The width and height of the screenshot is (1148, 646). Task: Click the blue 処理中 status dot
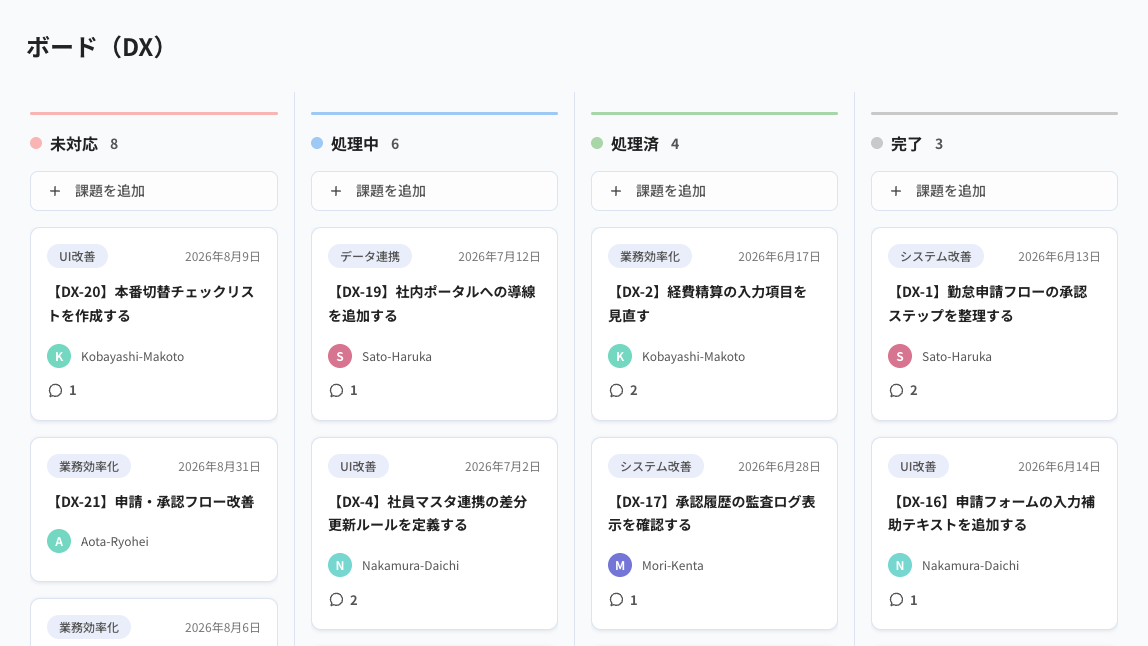(x=317, y=143)
